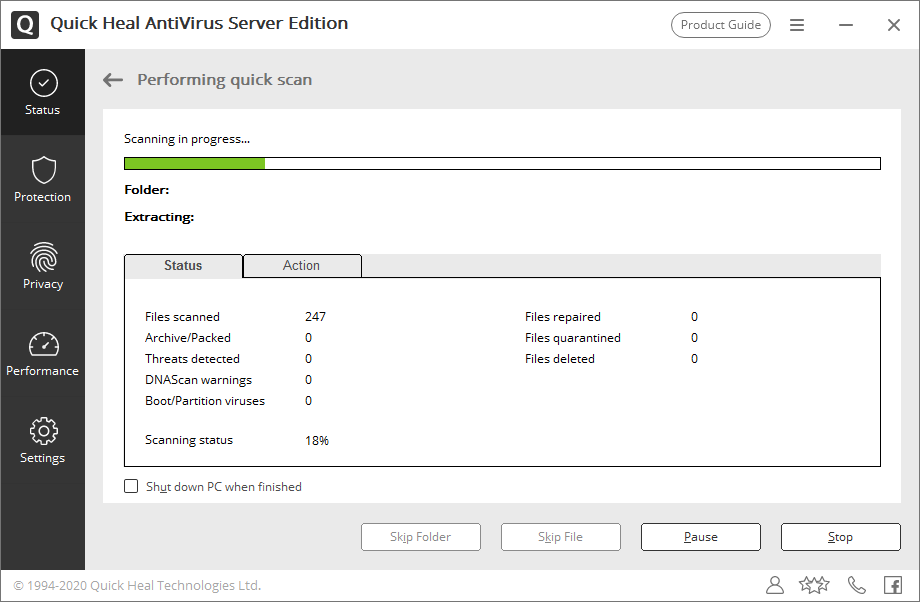Open the Product Guide

[721, 25]
